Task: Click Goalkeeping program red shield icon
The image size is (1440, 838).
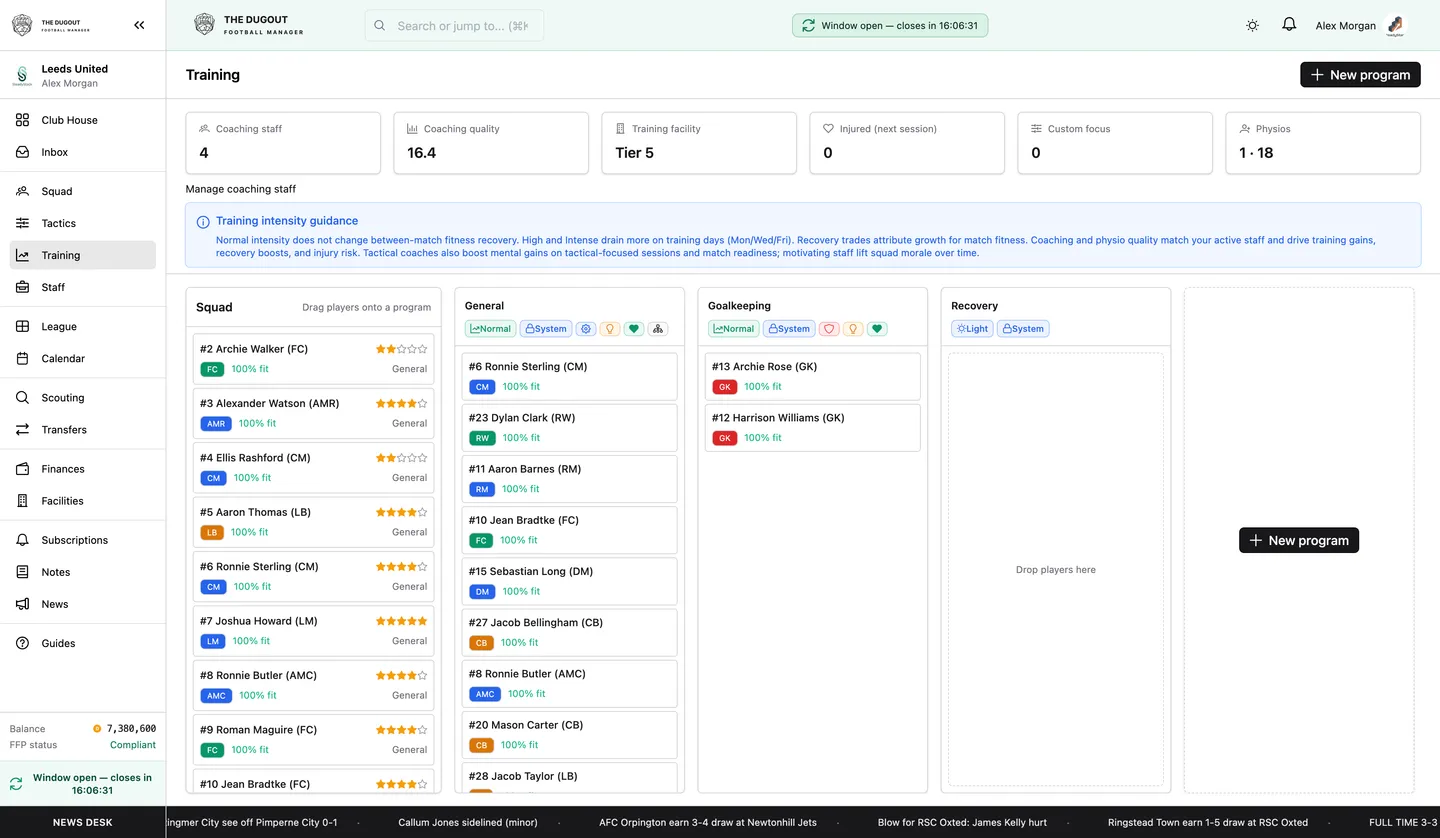Action: [x=829, y=329]
